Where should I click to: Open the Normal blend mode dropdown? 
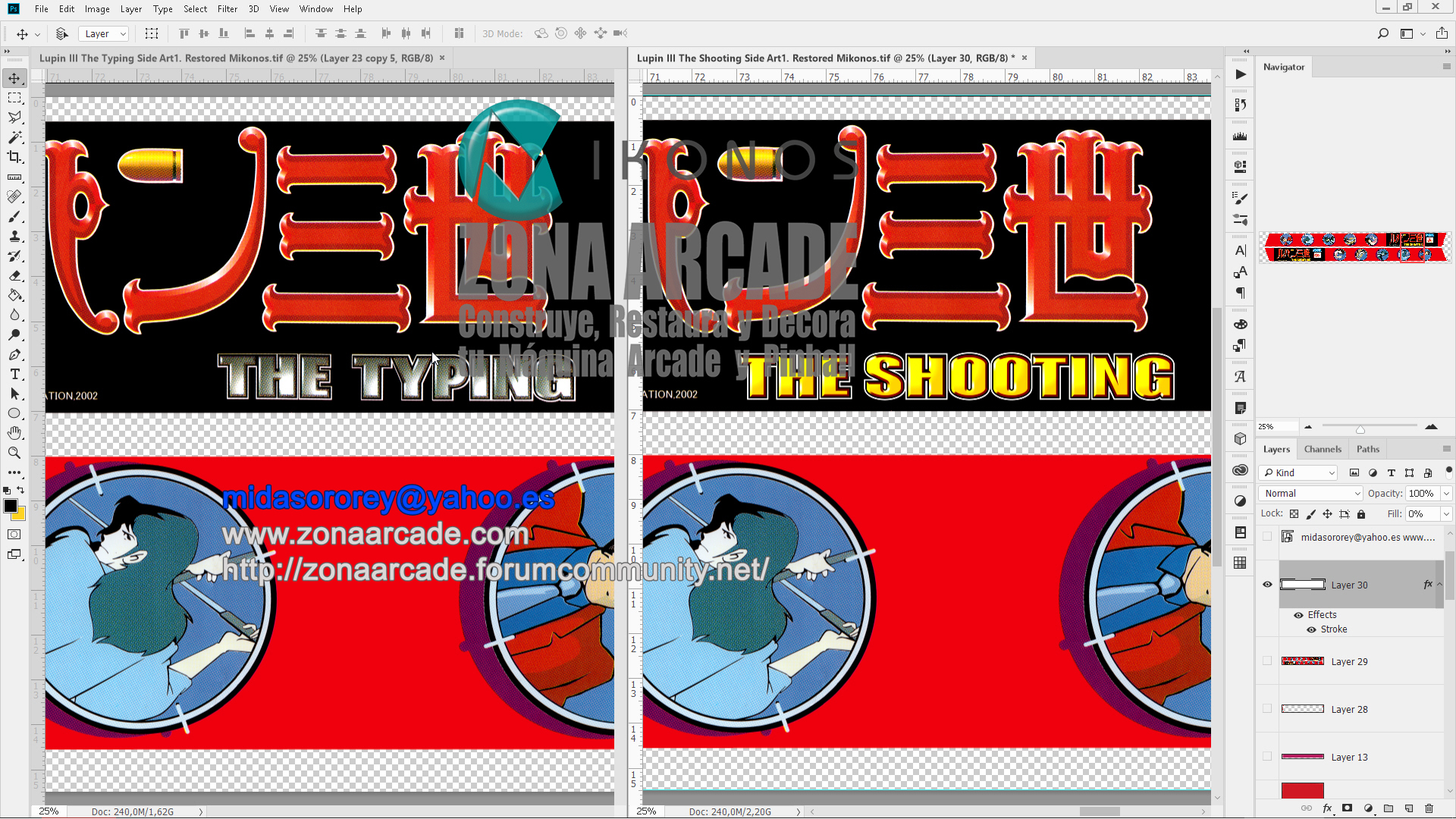pyautogui.click(x=1309, y=493)
